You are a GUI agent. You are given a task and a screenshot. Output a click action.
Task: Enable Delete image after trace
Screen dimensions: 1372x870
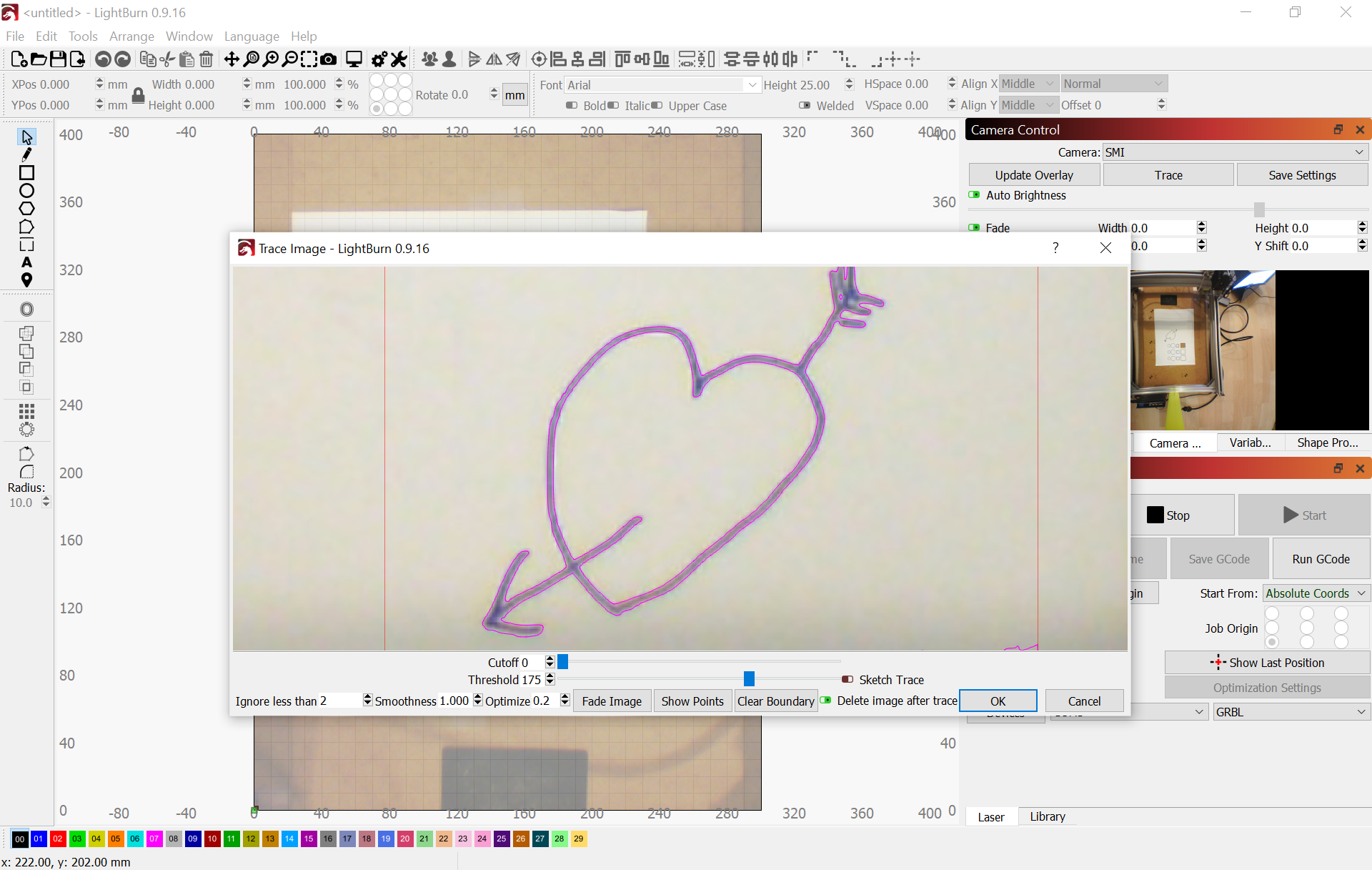(x=827, y=701)
